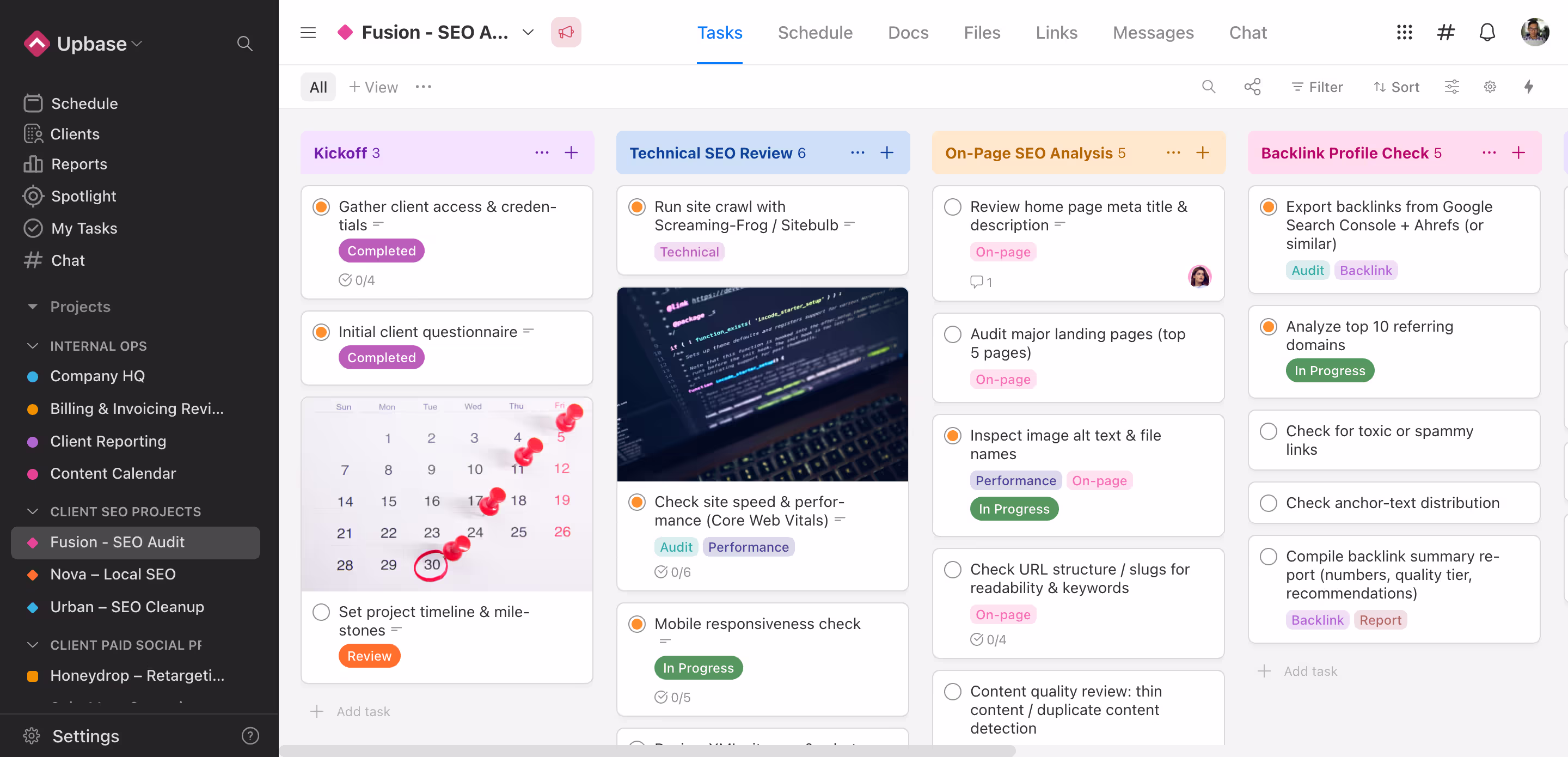
Task: Open the help question mark icon
Action: click(250, 736)
